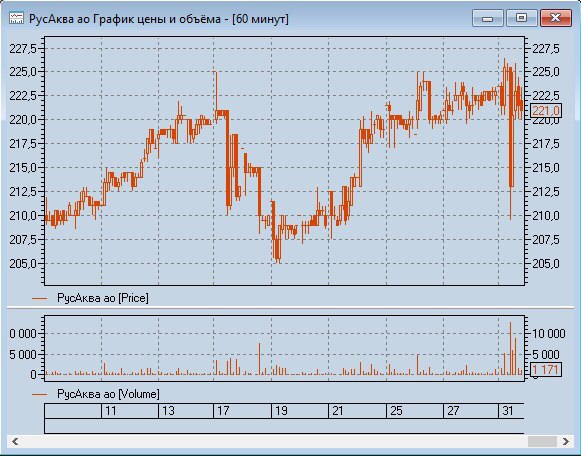
Task: Click the left scroll arrow of horizontal scrollbar
Action: coord(15,441)
